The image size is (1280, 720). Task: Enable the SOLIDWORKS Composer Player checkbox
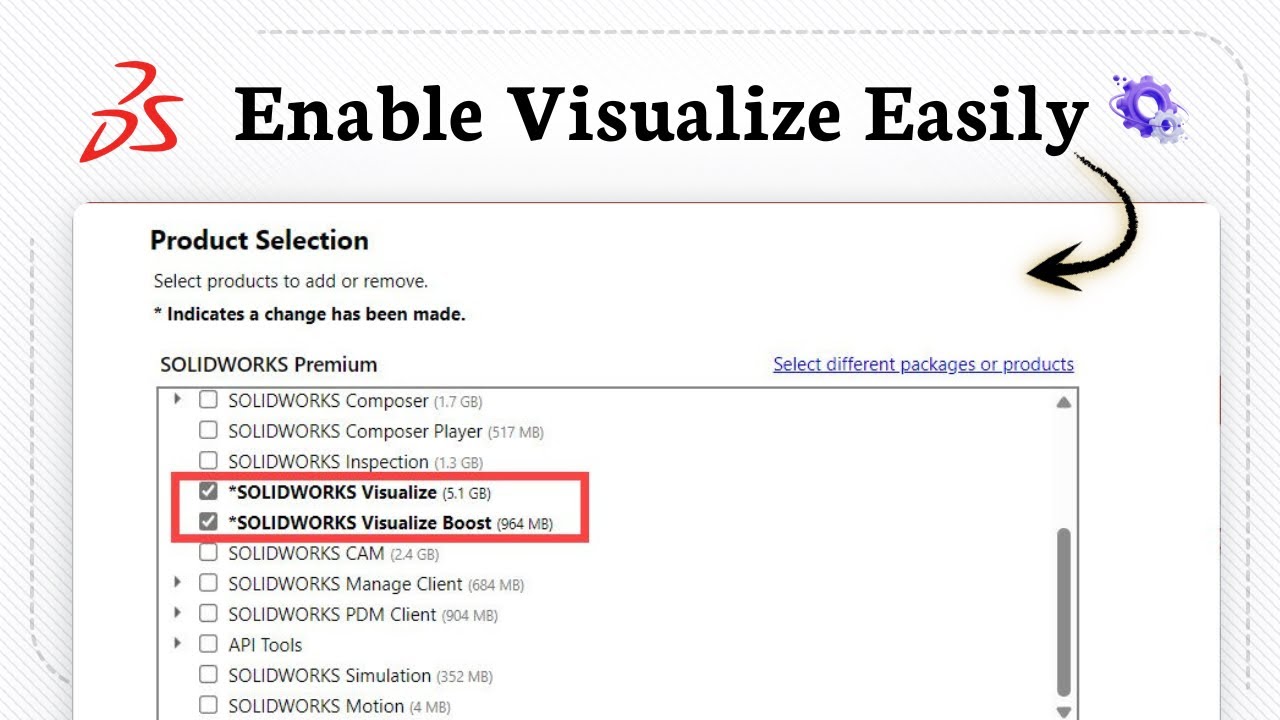point(208,431)
